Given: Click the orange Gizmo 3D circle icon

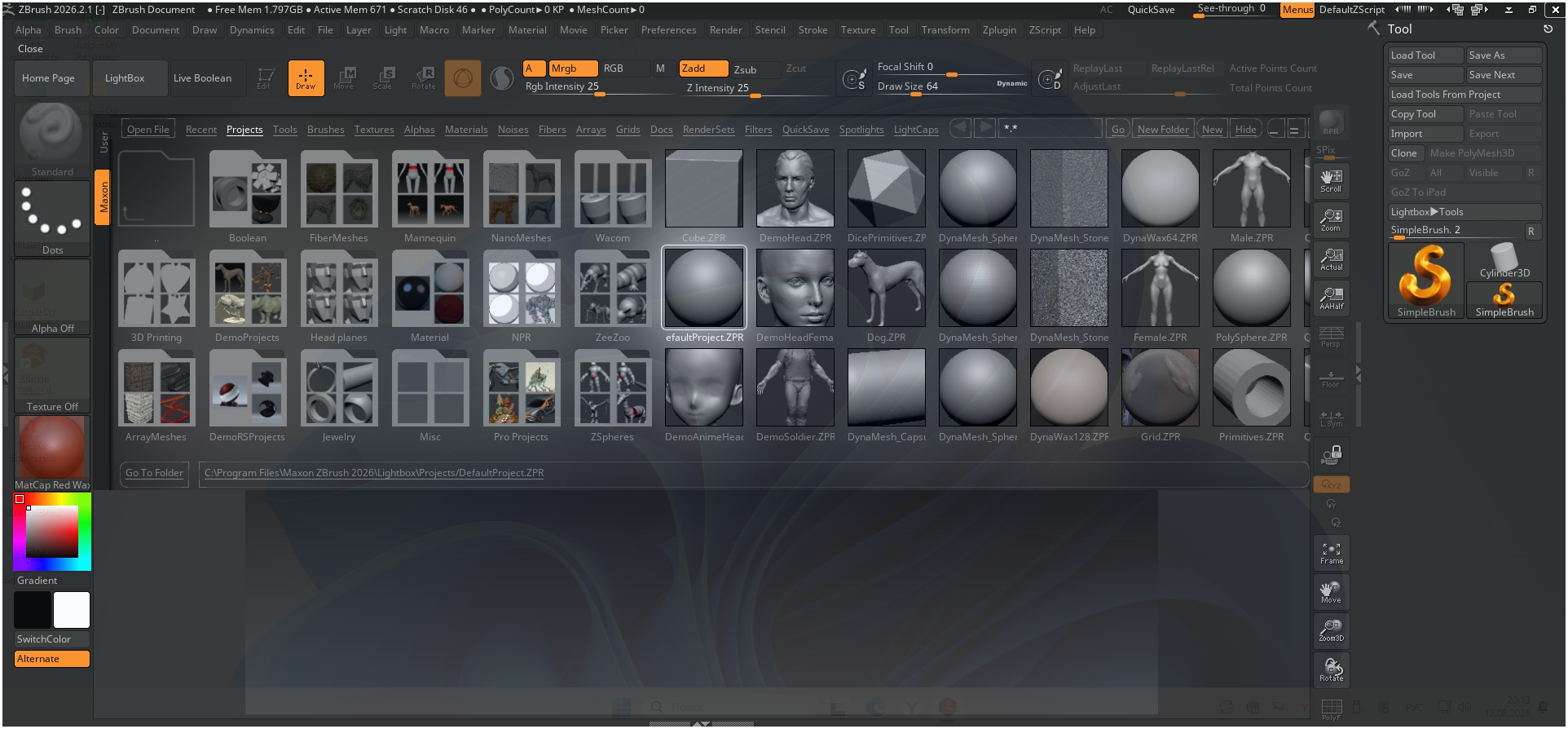Looking at the screenshot, I should (463, 78).
